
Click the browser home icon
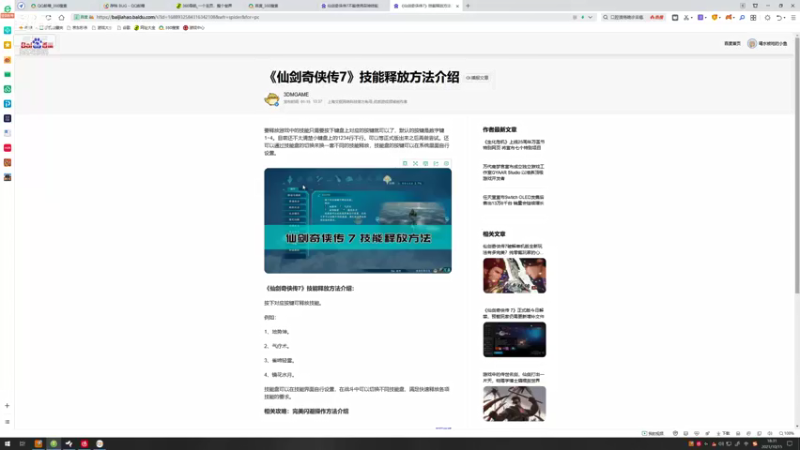tap(61, 17)
